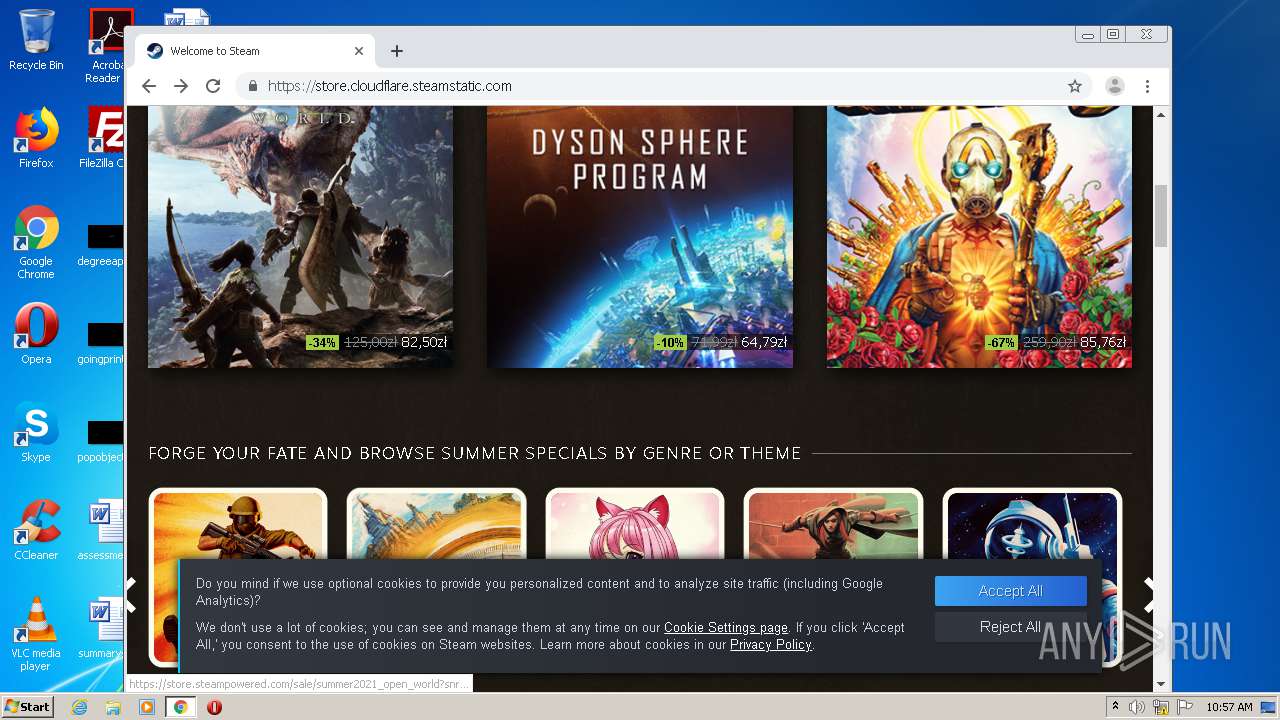The width and height of the screenshot is (1280, 720).
Task: Open the Monster Hunter World game card
Action: pos(300,236)
